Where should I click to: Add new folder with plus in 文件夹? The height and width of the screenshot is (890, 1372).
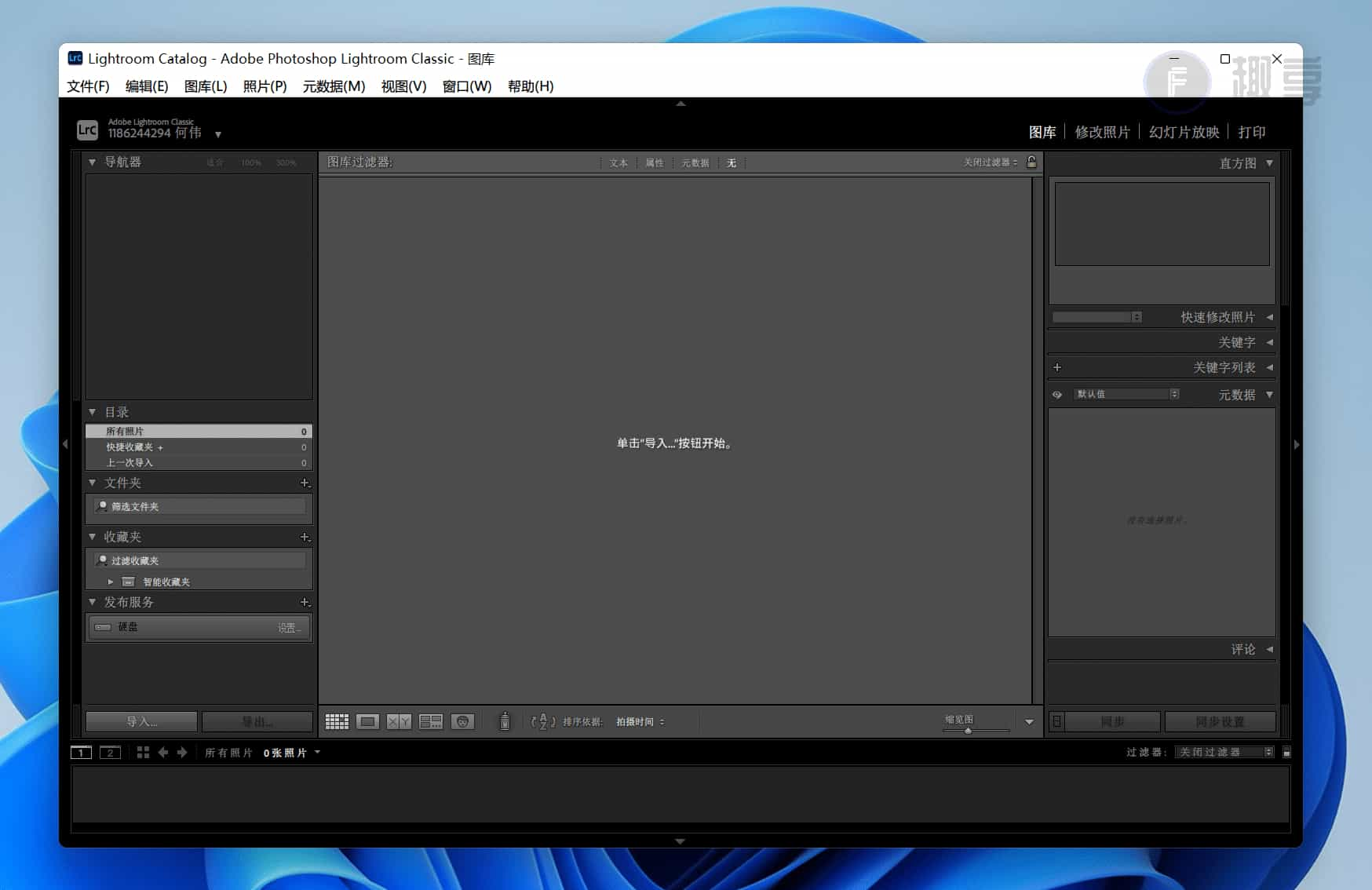tap(305, 483)
